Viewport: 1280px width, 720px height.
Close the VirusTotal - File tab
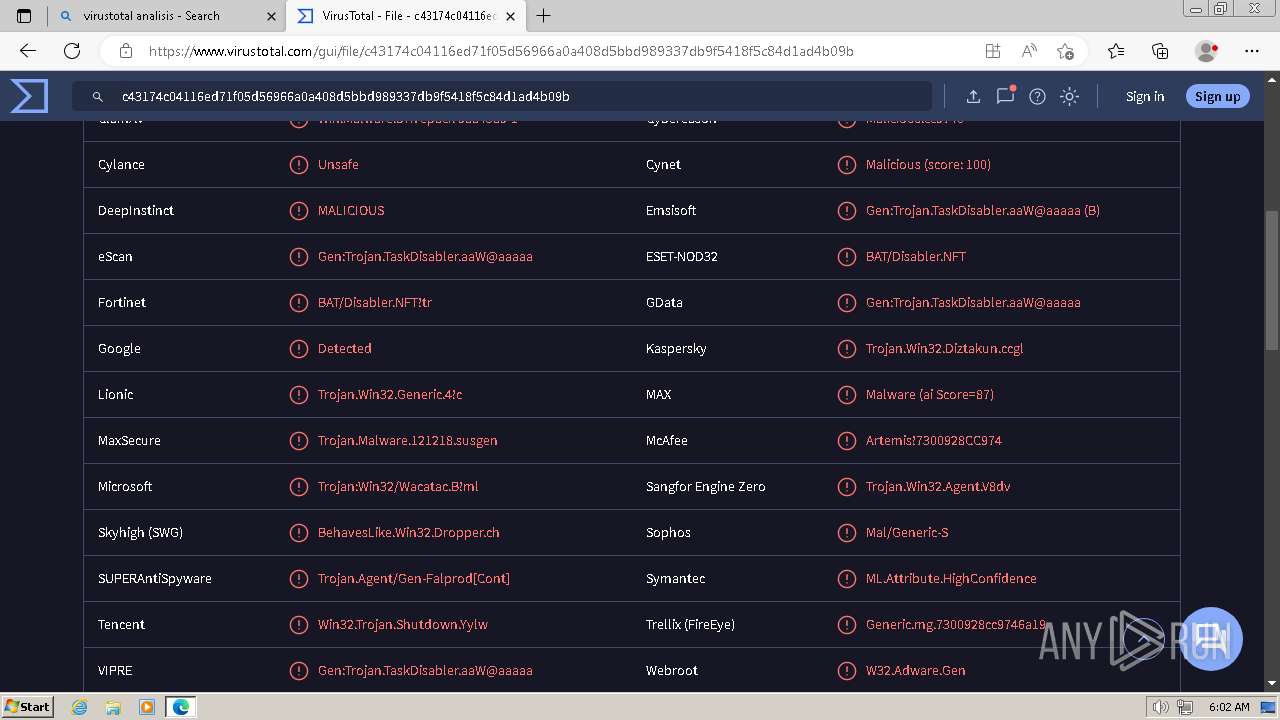(x=510, y=16)
